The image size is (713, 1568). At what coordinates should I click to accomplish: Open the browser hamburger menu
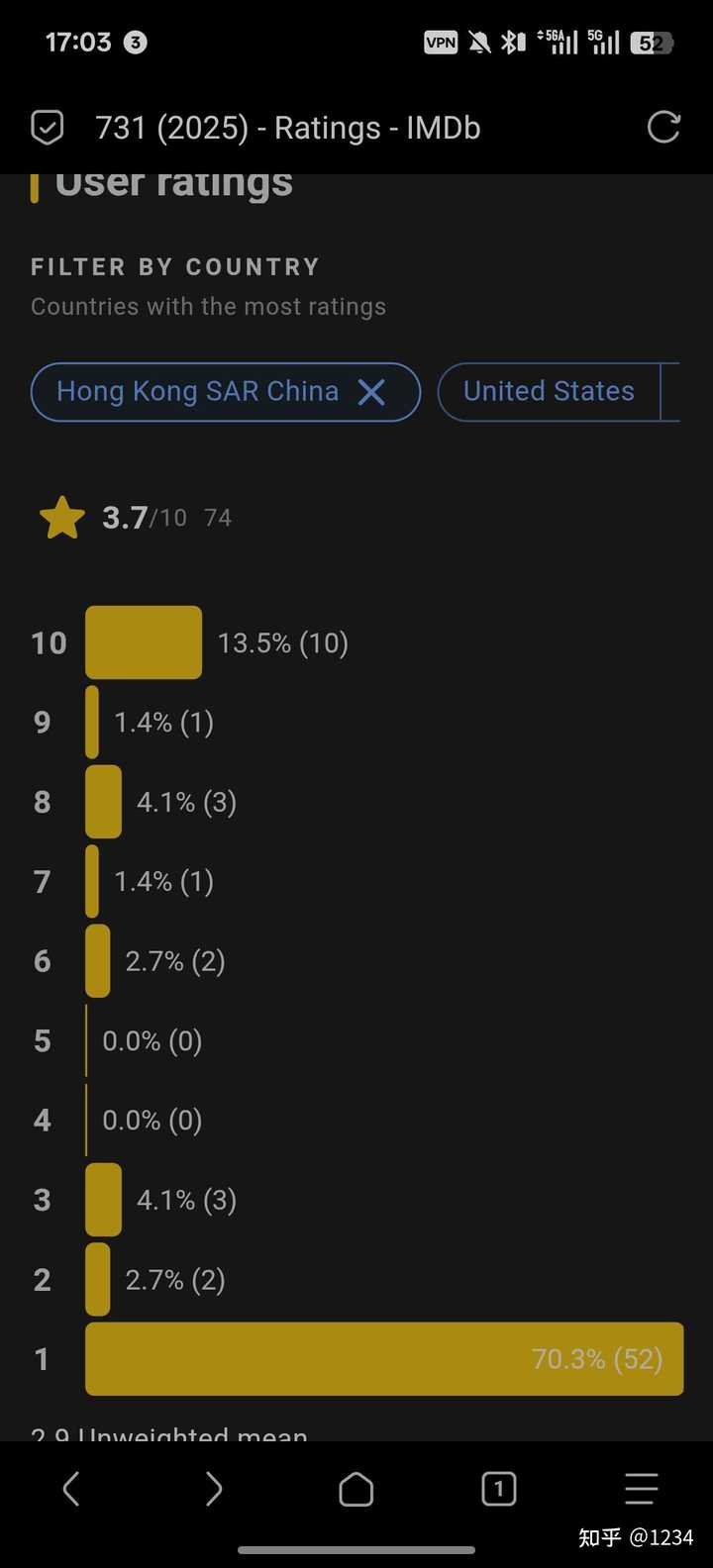pos(641,1488)
